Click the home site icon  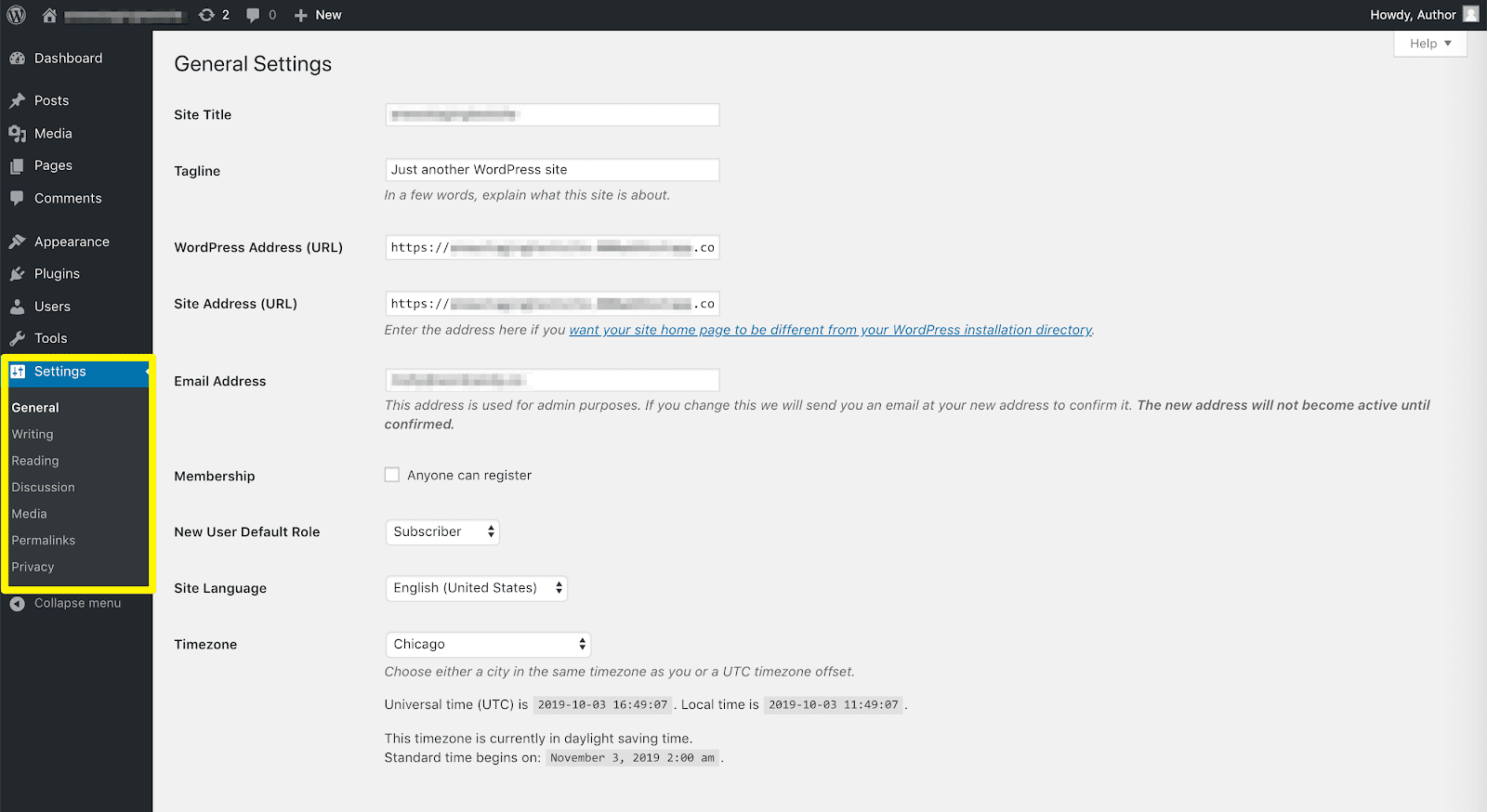(49, 15)
